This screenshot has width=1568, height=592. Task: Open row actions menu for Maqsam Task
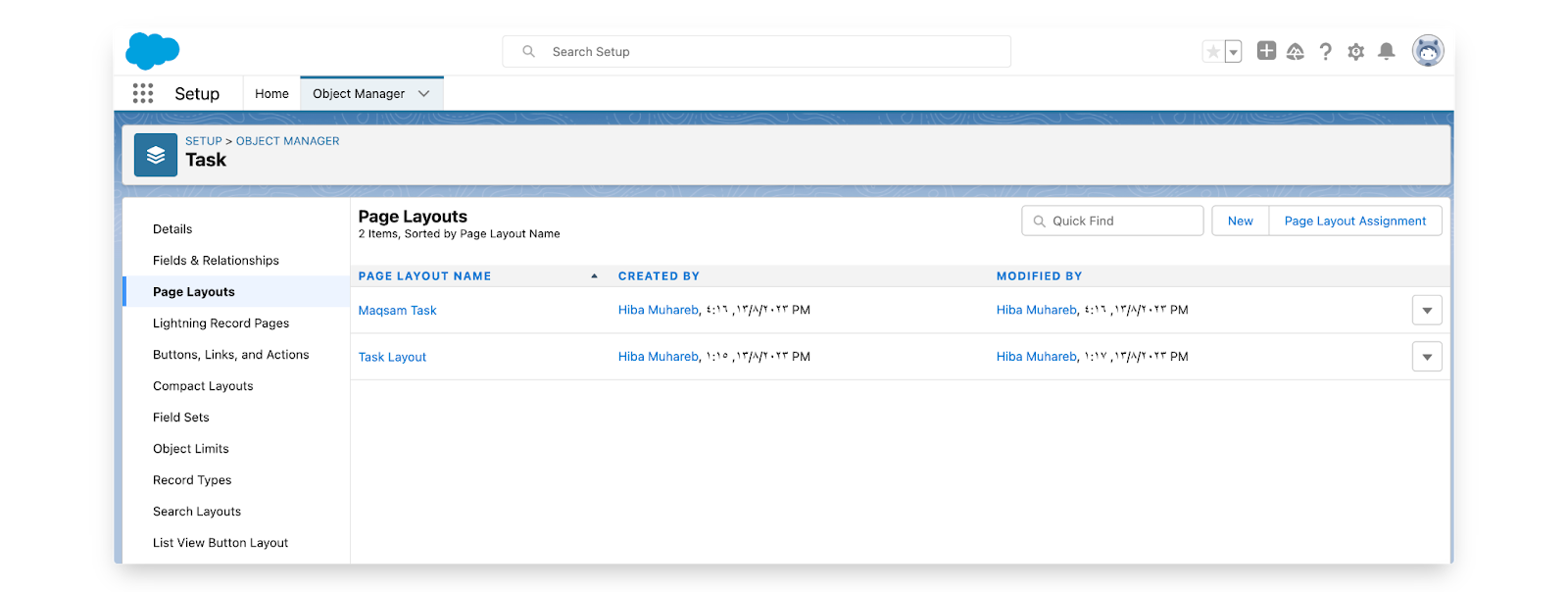[x=1427, y=311]
